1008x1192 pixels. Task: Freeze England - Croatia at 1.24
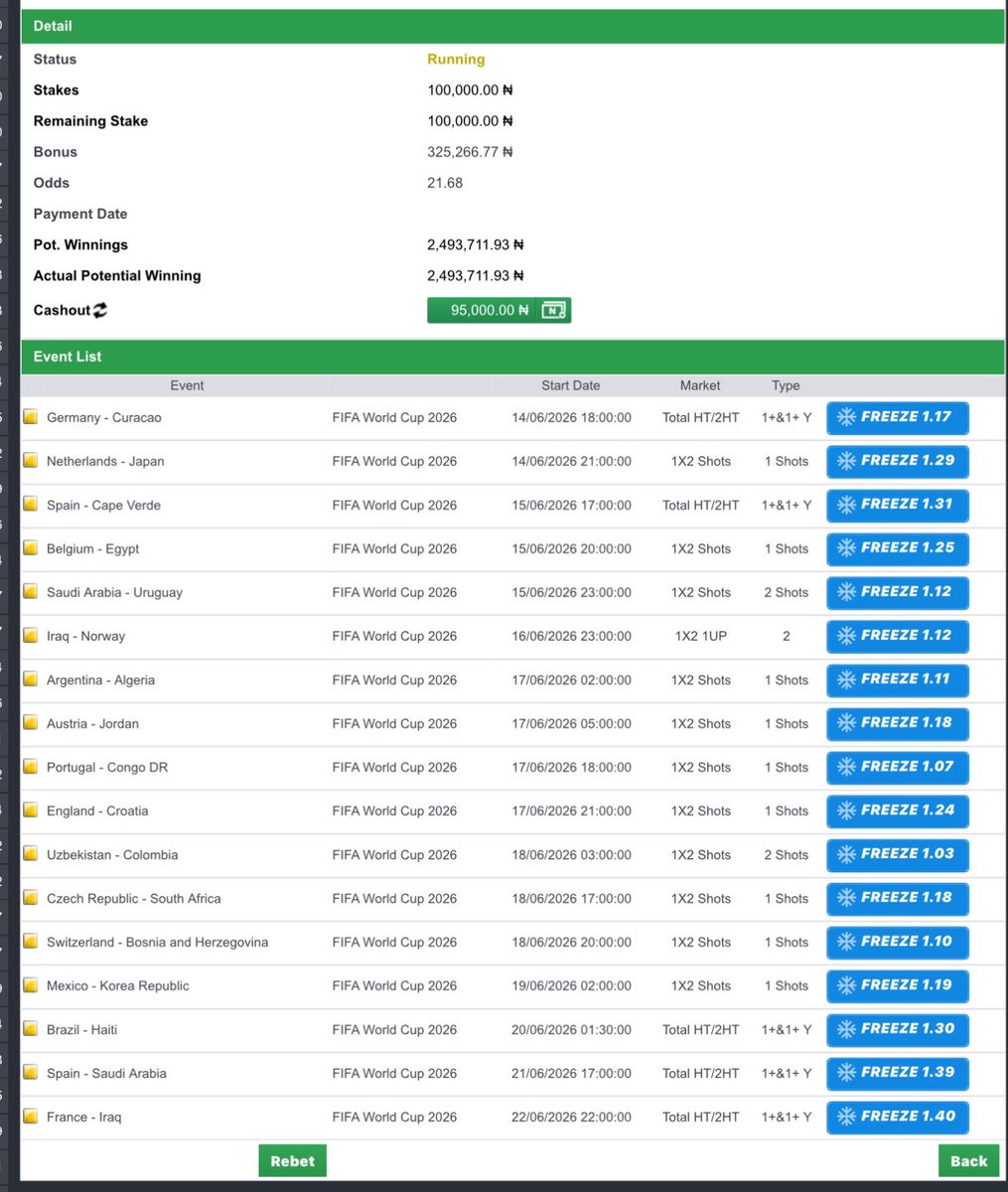[x=897, y=811]
